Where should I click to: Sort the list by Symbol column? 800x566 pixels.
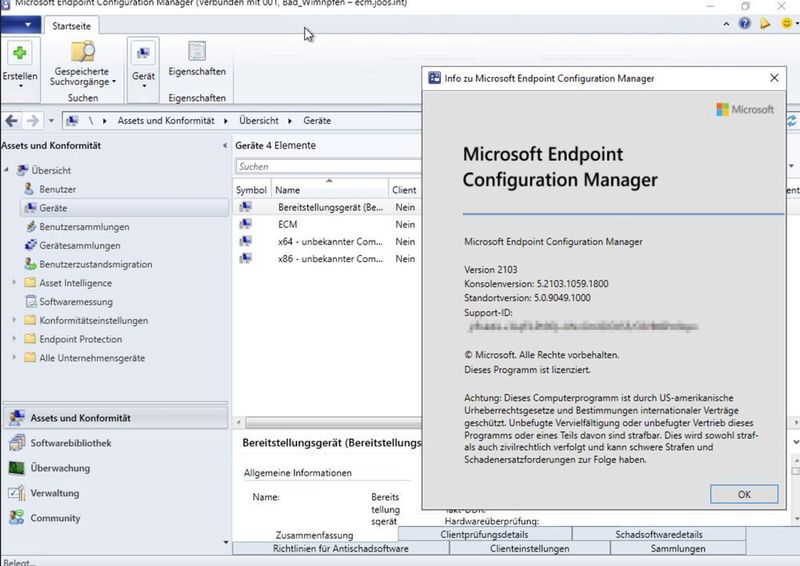click(252, 190)
